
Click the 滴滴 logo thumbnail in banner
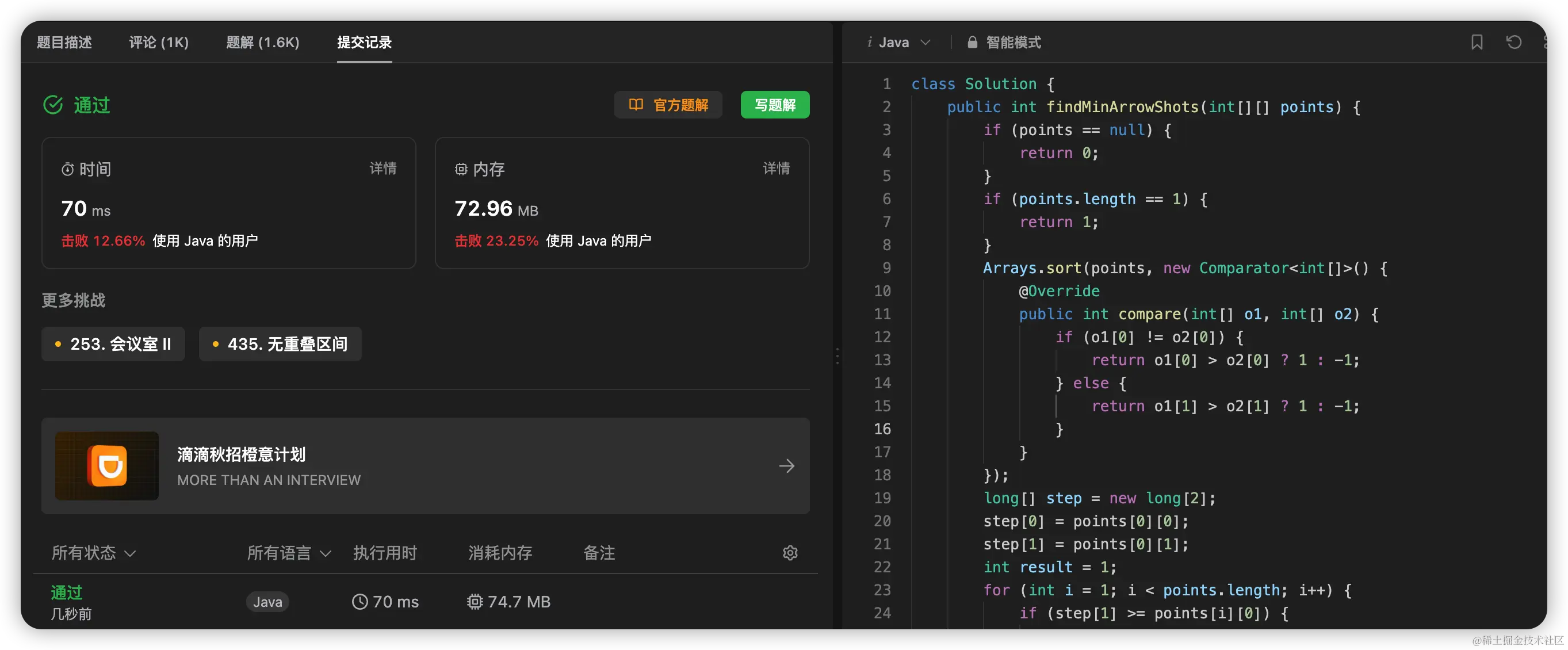(107, 465)
